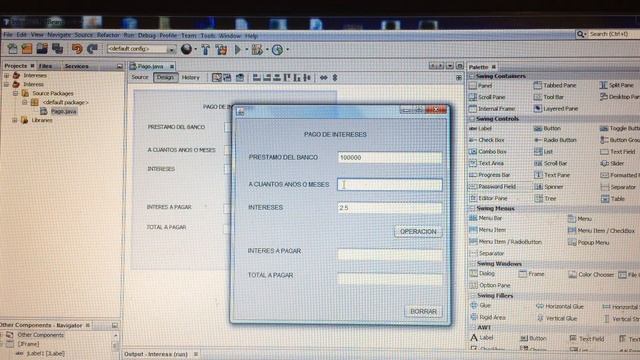This screenshot has width=640, height=360.
Task: Select the Combo Box palette item
Action: click(488, 151)
